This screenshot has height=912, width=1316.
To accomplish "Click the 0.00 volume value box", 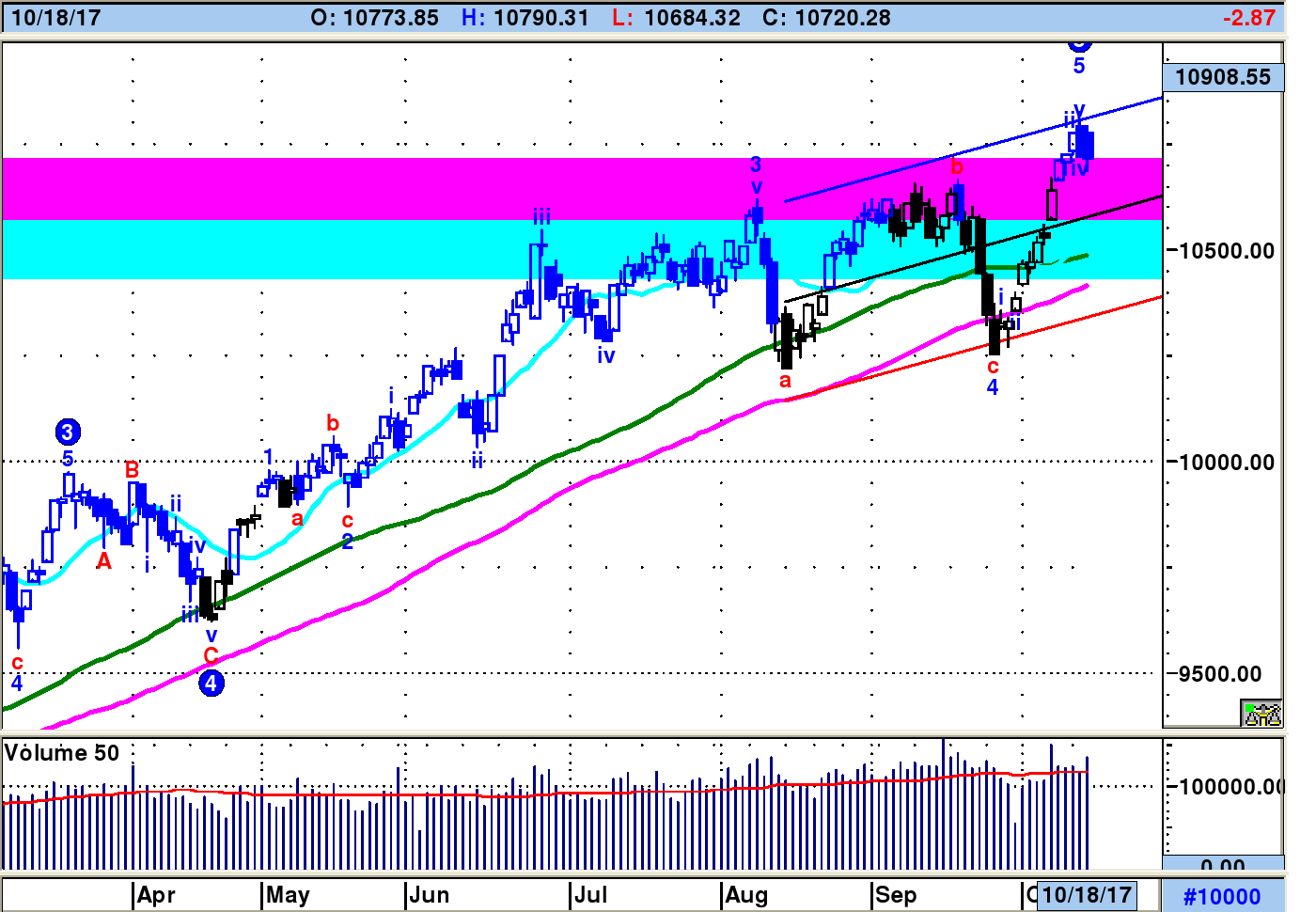I will point(1223,864).
